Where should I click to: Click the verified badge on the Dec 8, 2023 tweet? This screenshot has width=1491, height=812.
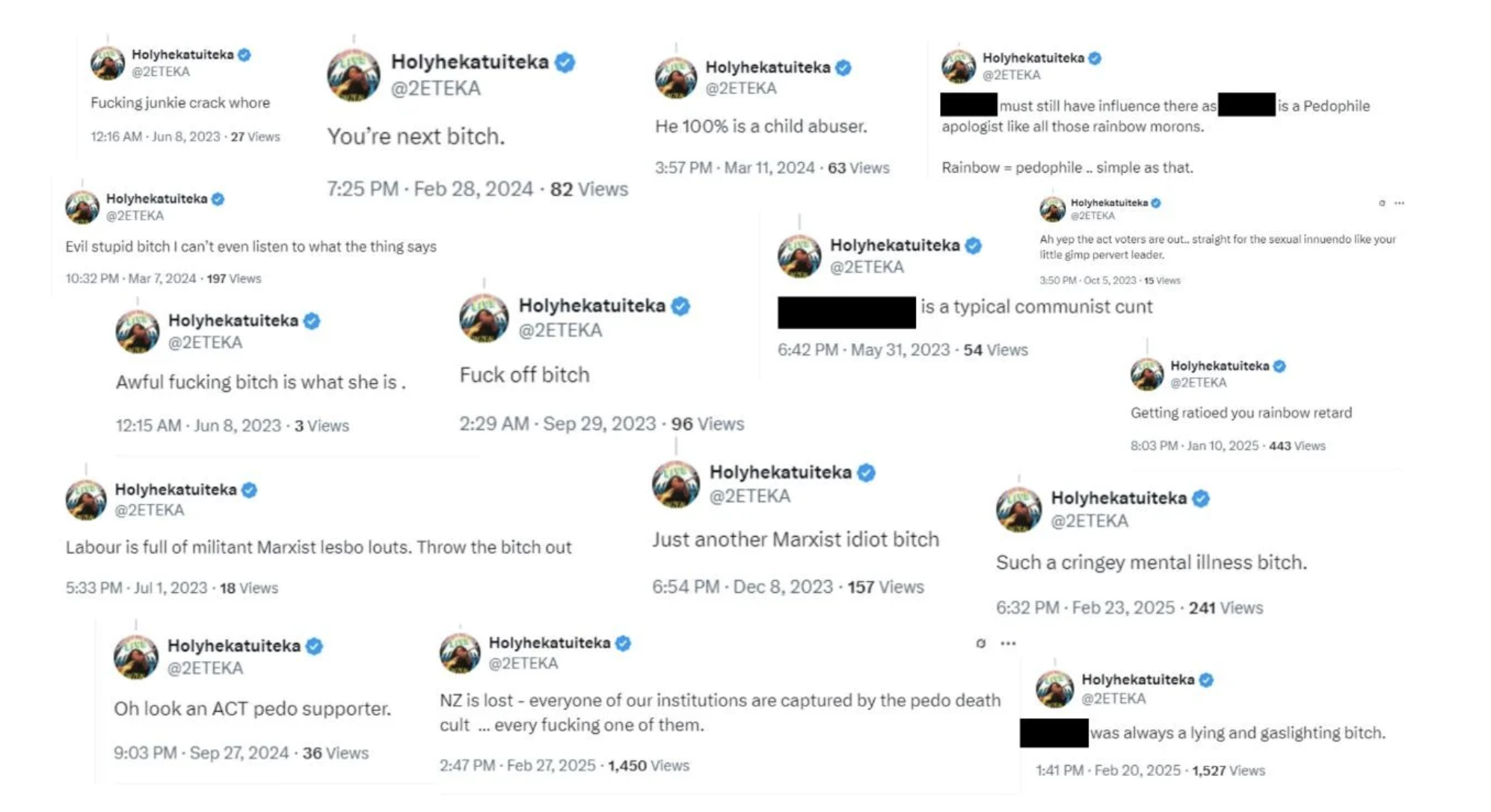(x=866, y=473)
